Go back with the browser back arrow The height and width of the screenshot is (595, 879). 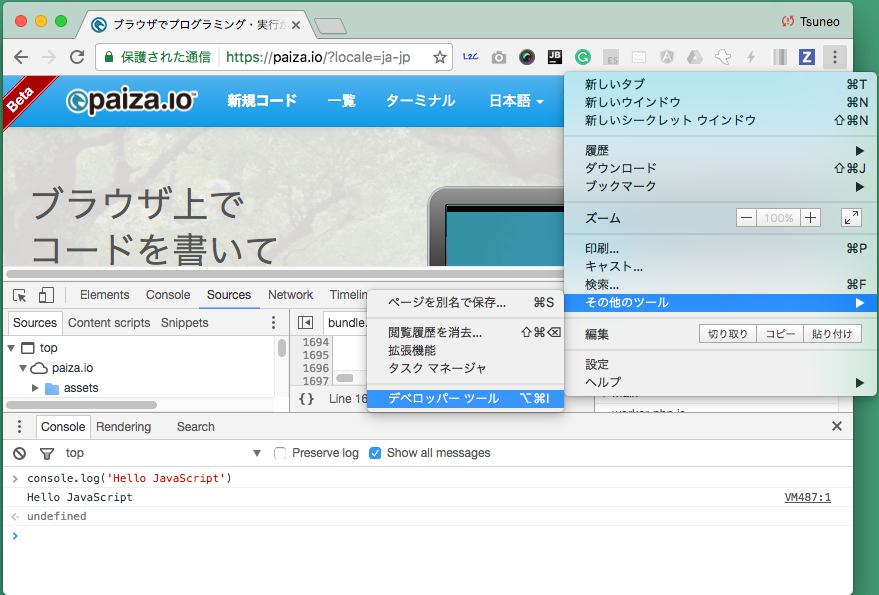point(21,57)
